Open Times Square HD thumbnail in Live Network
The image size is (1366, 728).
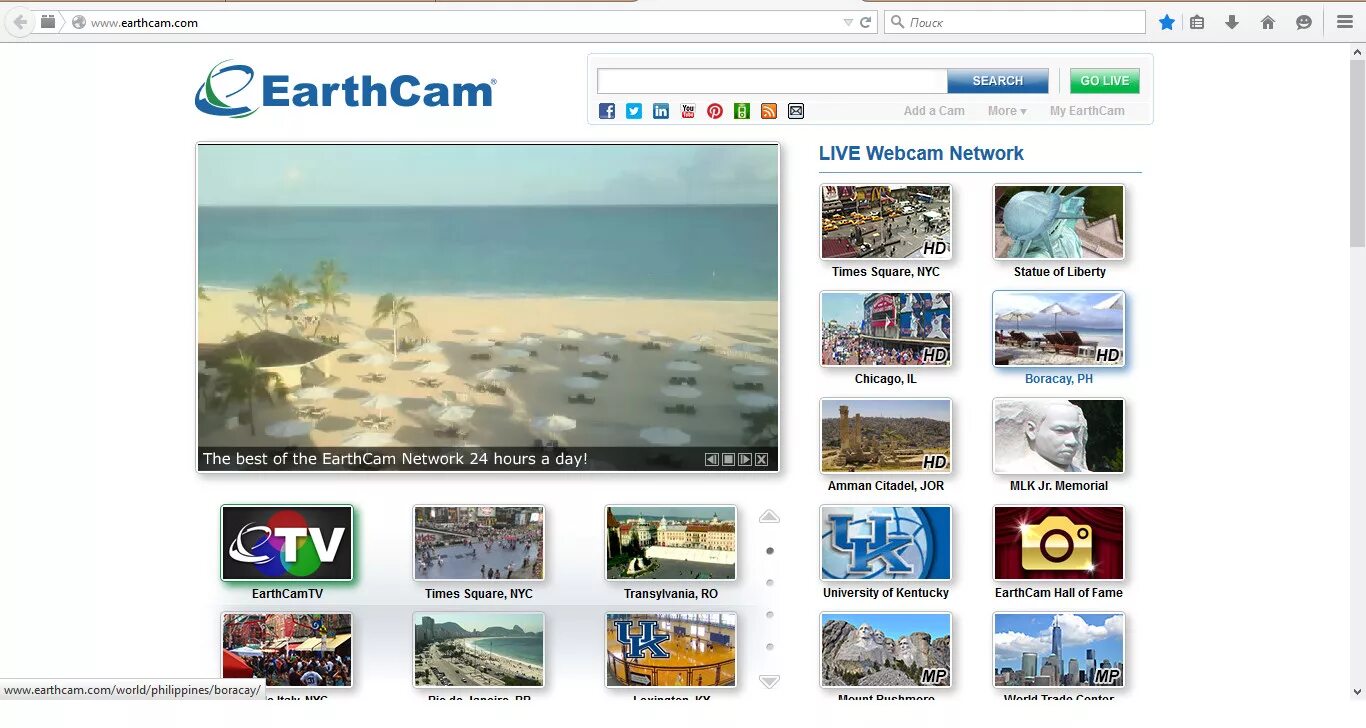click(886, 222)
